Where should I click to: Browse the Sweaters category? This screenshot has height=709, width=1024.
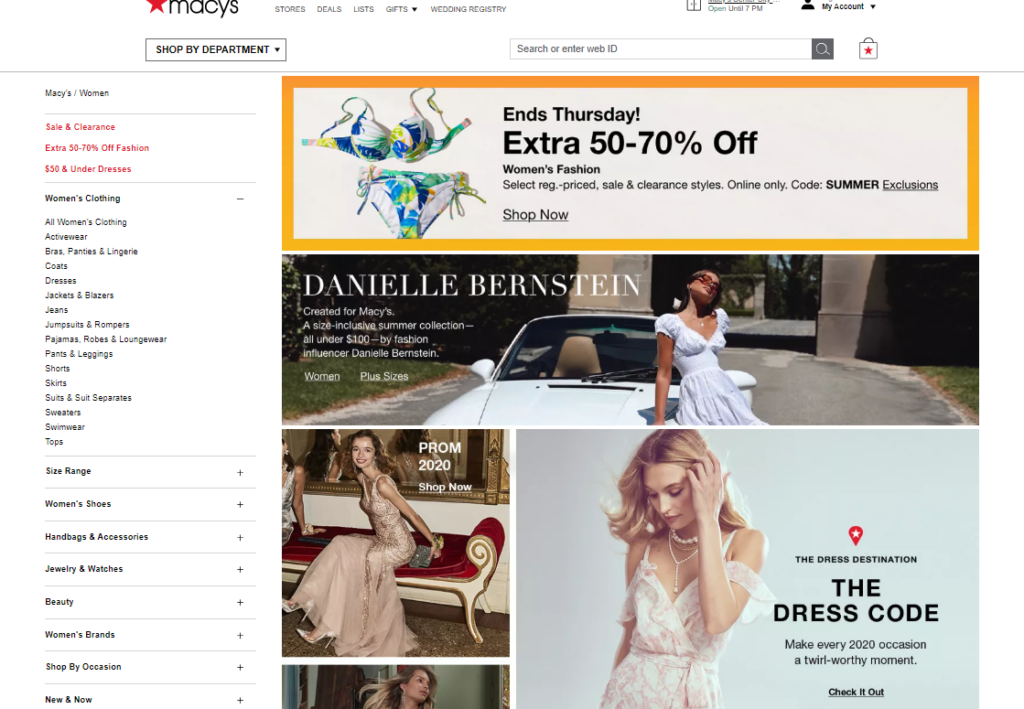tap(63, 412)
